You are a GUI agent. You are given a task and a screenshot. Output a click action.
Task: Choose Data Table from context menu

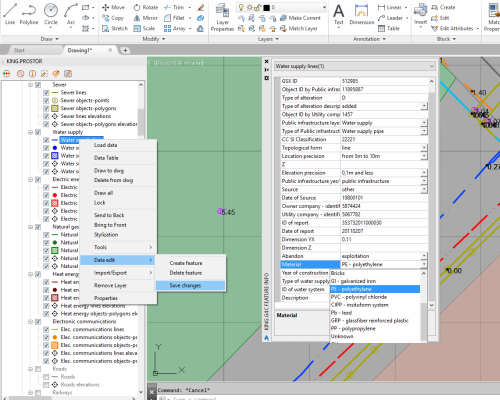106,158
